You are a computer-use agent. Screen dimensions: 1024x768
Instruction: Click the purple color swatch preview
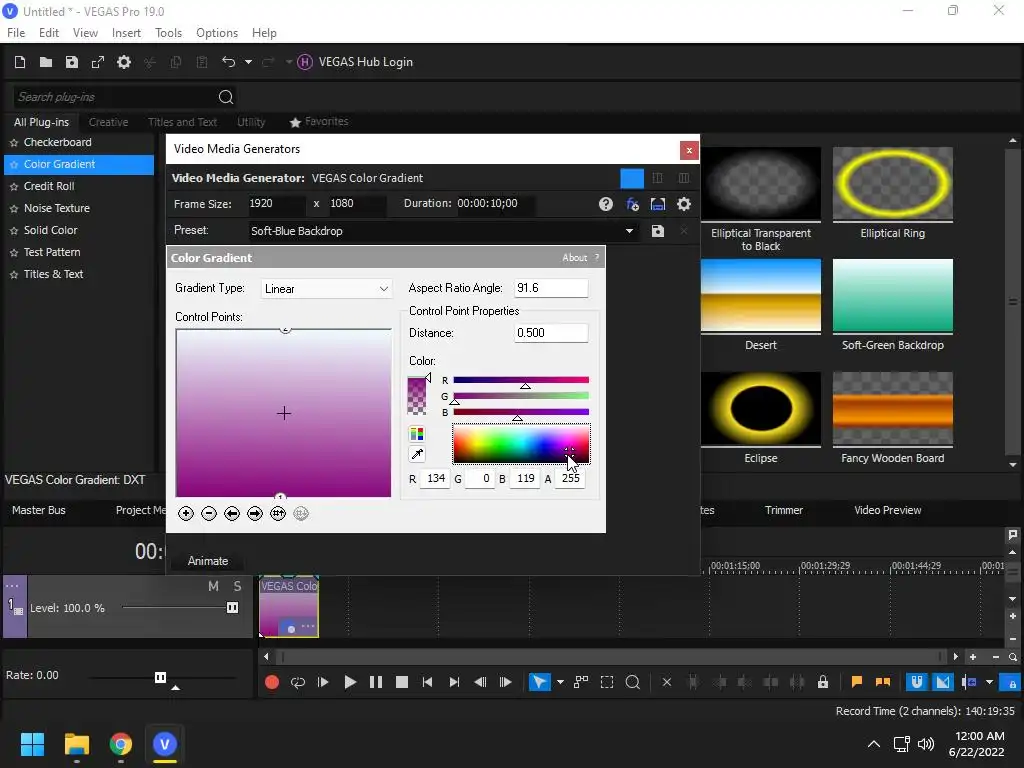[417, 396]
